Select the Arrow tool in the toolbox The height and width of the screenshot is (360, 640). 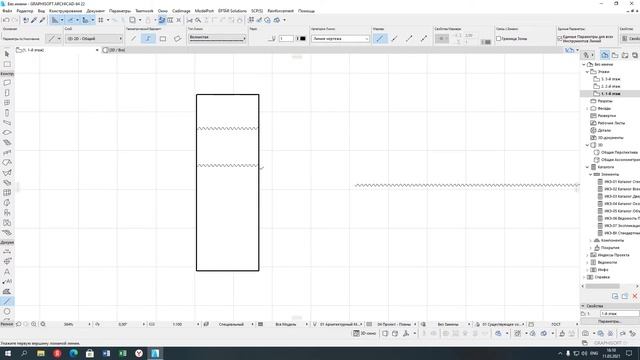7,54
